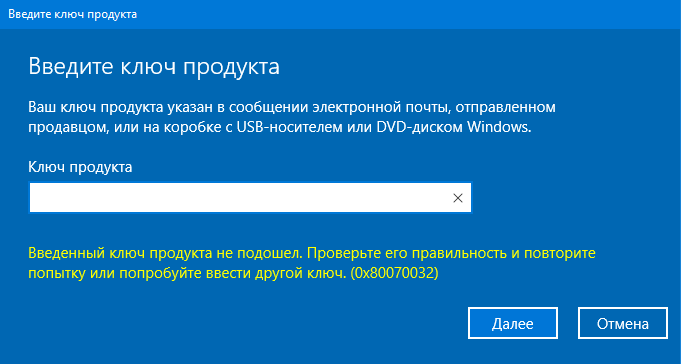Click the Ключ продукта field label

point(80,167)
